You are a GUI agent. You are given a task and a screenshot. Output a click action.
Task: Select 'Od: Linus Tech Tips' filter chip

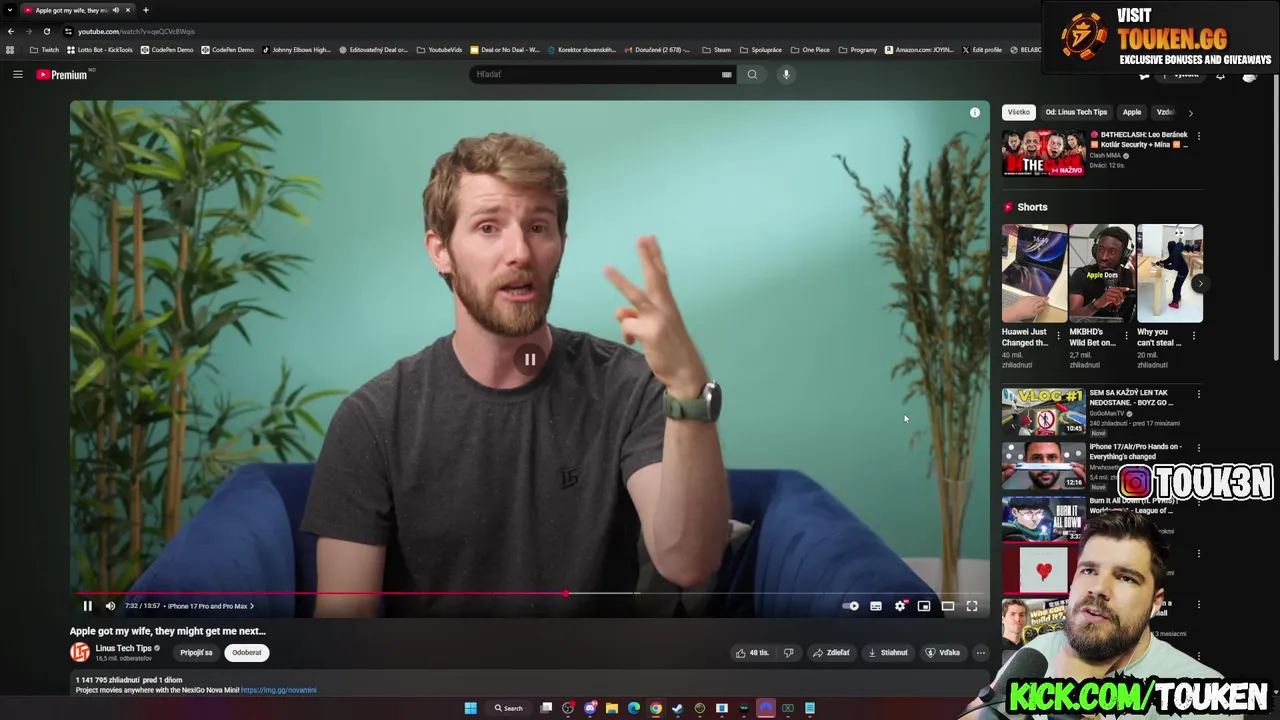[x=1076, y=112]
